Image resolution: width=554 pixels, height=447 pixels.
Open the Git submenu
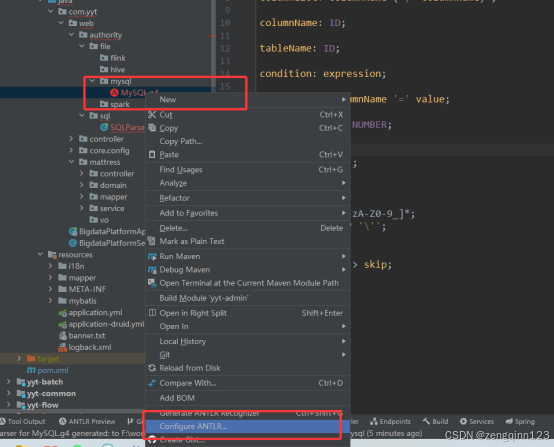[248, 354]
